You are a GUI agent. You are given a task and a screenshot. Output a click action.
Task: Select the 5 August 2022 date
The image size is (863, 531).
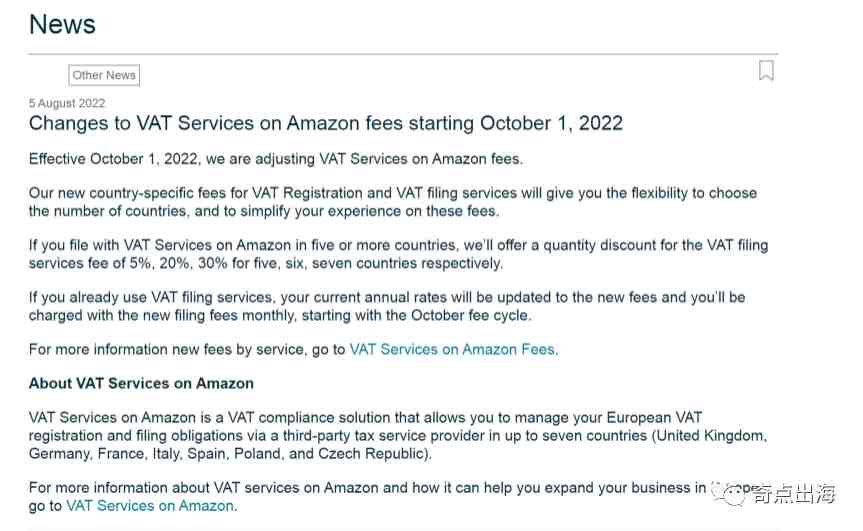[x=67, y=103]
